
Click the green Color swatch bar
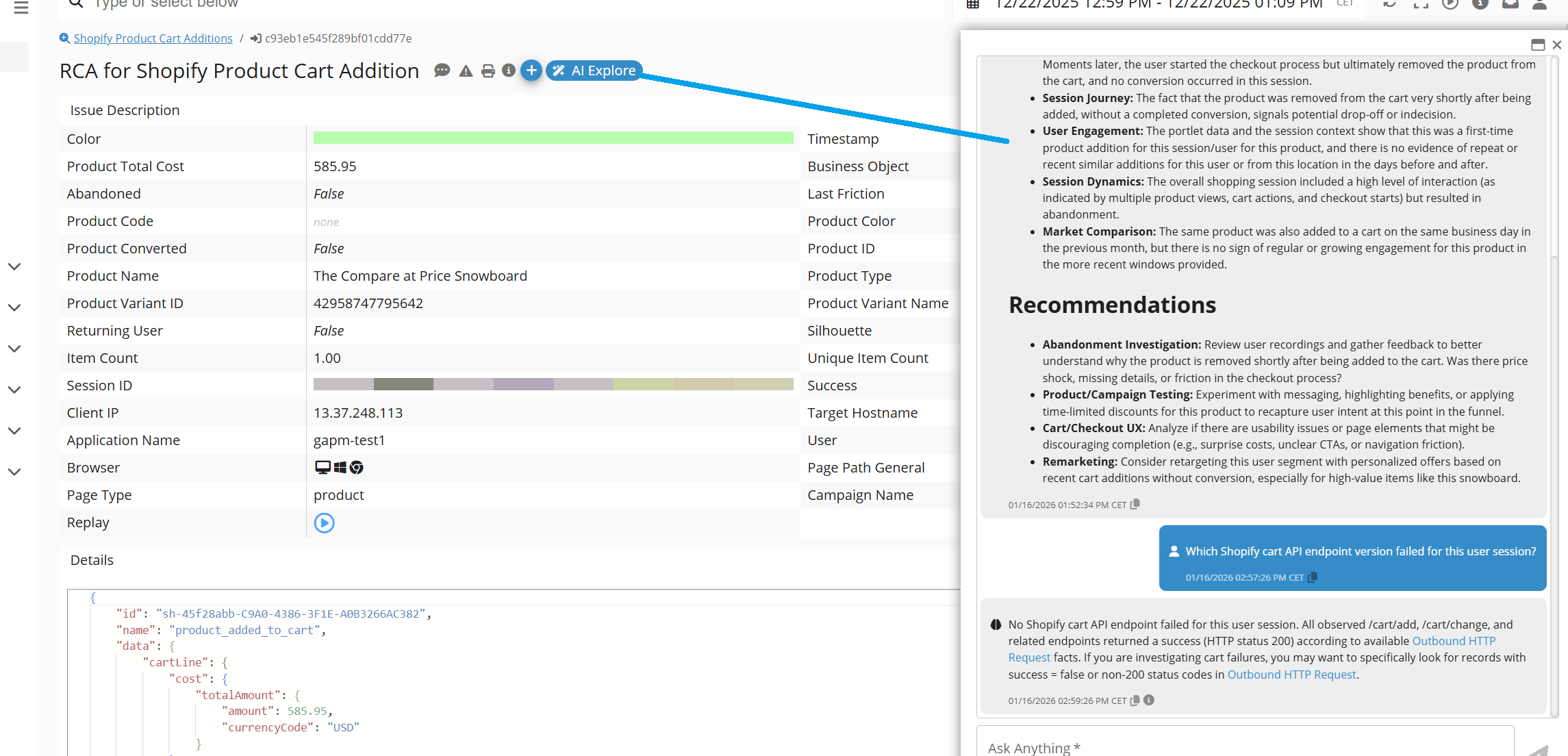553,138
